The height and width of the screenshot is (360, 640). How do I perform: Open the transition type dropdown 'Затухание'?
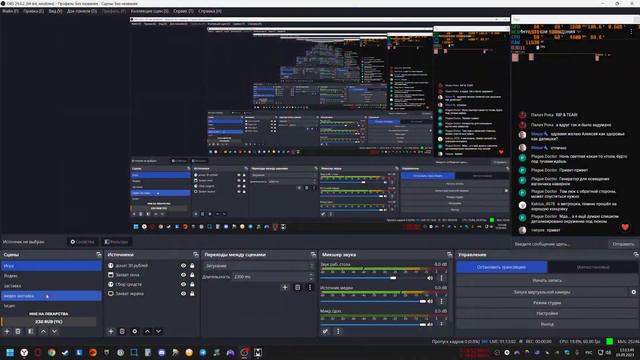coord(260,266)
